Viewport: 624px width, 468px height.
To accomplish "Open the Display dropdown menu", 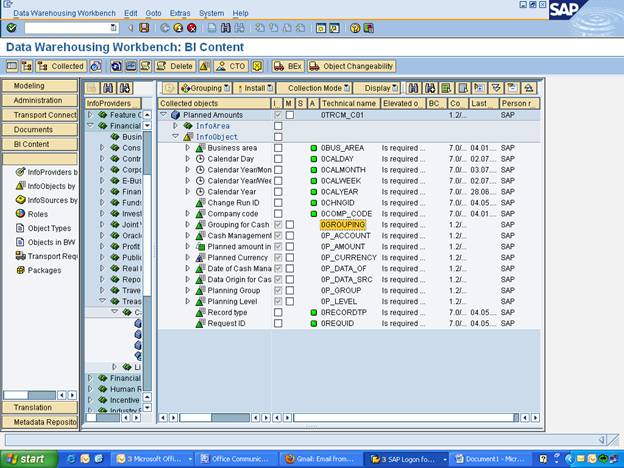I will tap(377, 88).
